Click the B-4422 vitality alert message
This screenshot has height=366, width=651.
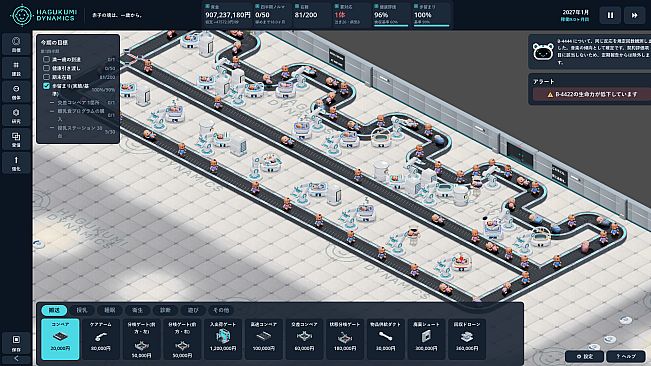592,95
